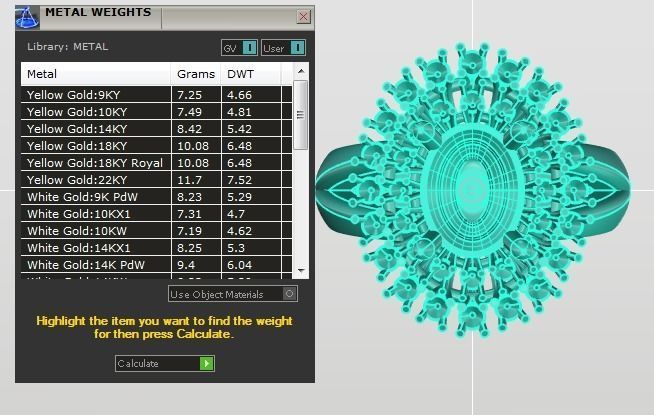Close the Metal Weights panel
654x415 pixels.
pyautogui.click(x=303, y=17)
